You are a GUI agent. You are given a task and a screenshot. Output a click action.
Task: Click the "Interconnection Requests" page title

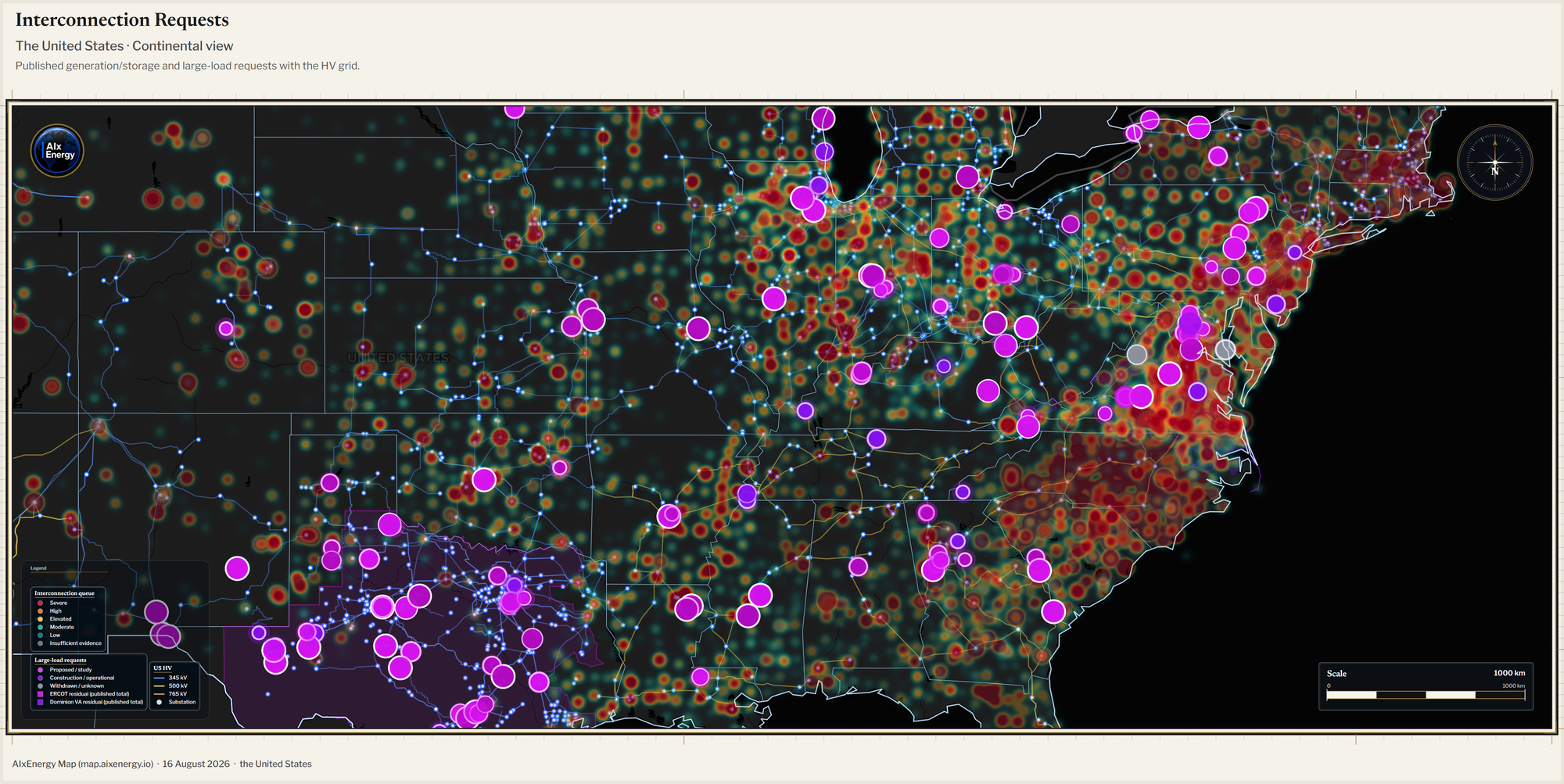point(122,20)
